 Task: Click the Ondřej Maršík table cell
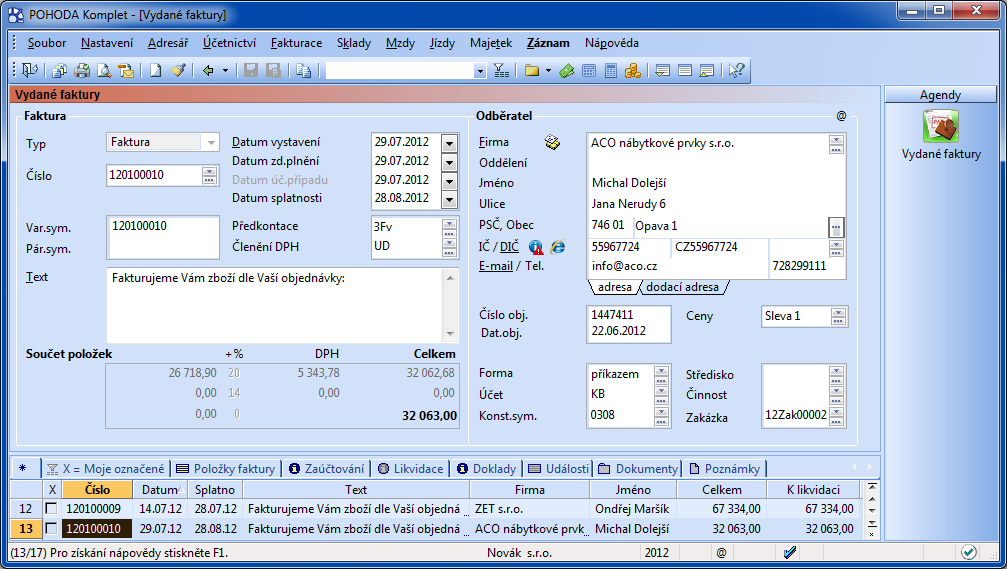coord(633,509)
